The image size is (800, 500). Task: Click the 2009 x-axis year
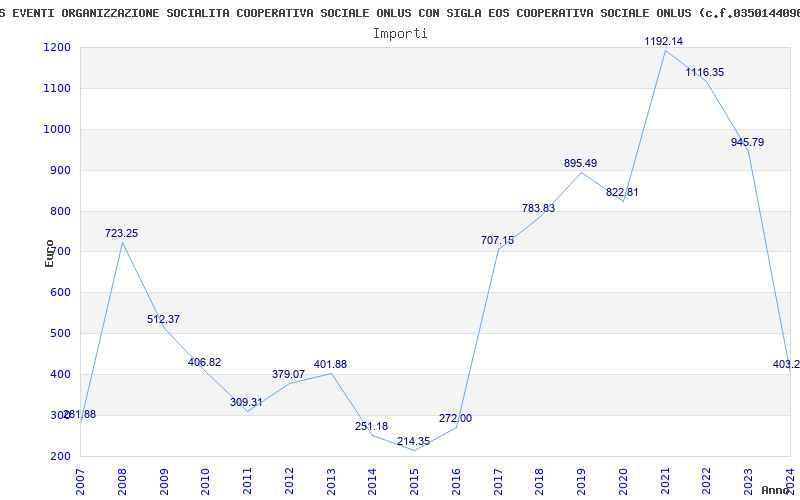point(164,482)
